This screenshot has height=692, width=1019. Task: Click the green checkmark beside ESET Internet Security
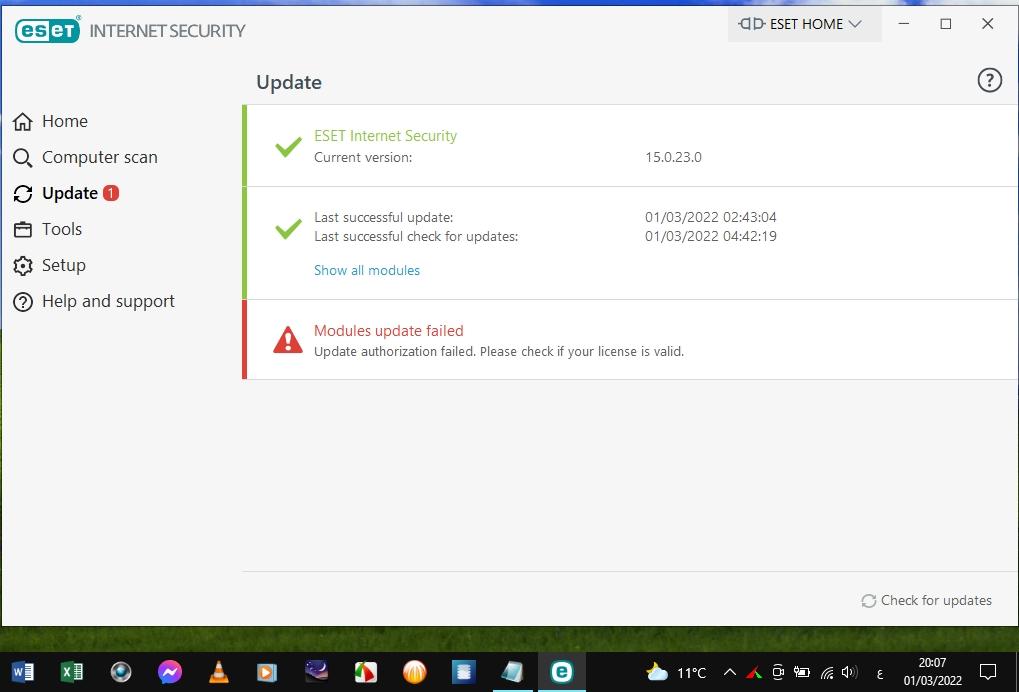288,146
